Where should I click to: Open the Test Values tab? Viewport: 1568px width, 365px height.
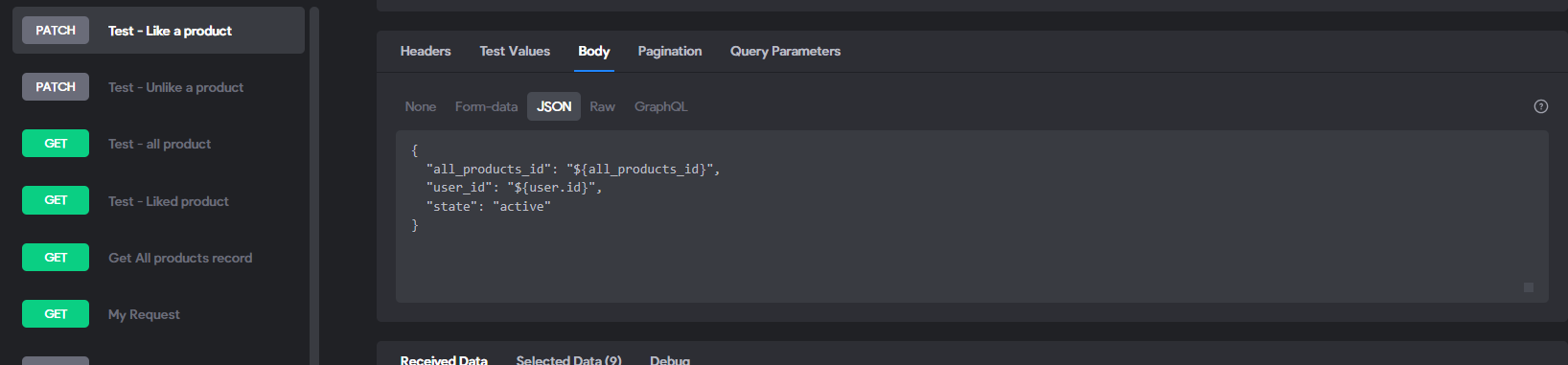pos(515,51)
